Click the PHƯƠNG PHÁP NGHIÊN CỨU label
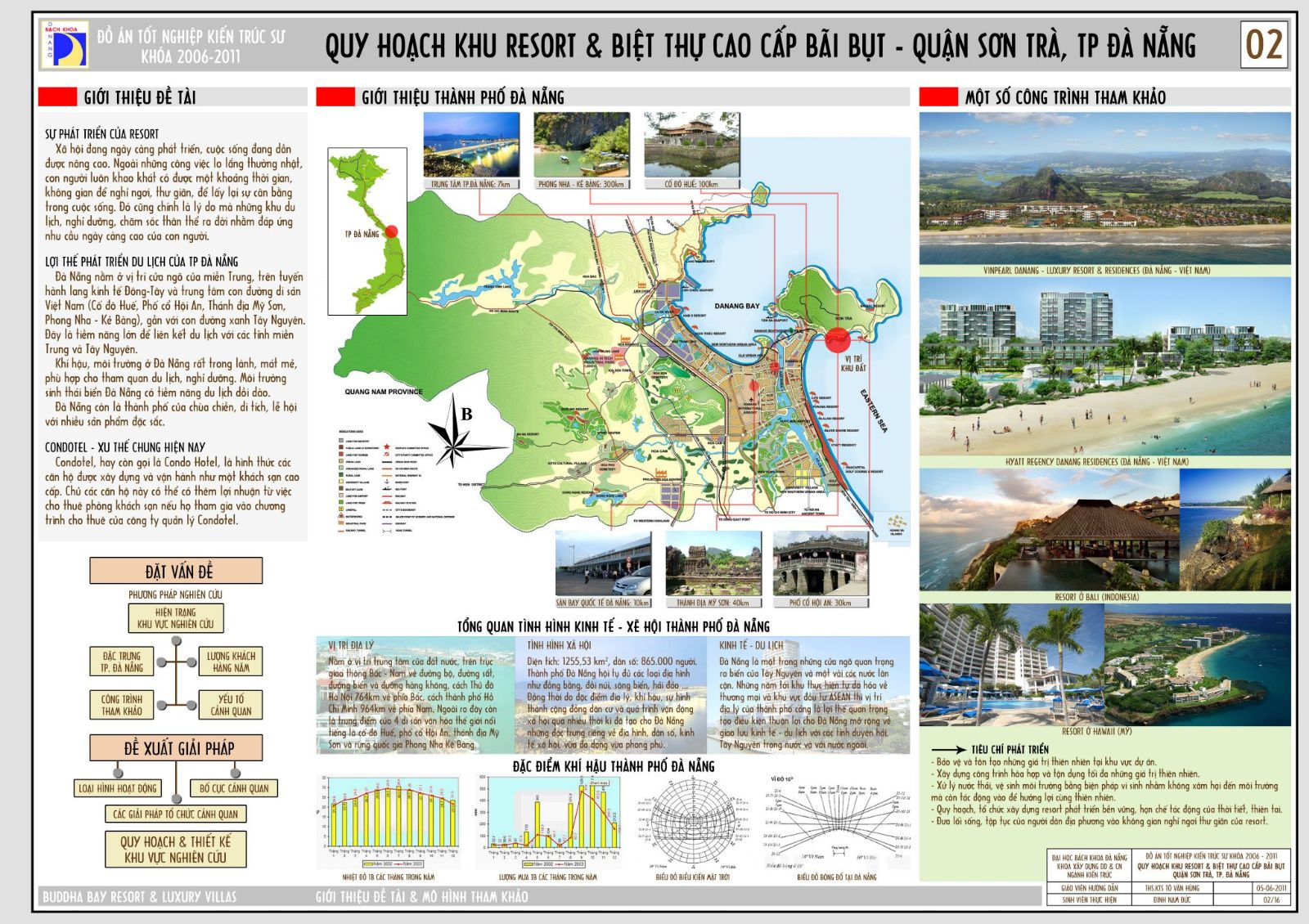Viewport: 1309px width, 924px height. tap(175, 594)
